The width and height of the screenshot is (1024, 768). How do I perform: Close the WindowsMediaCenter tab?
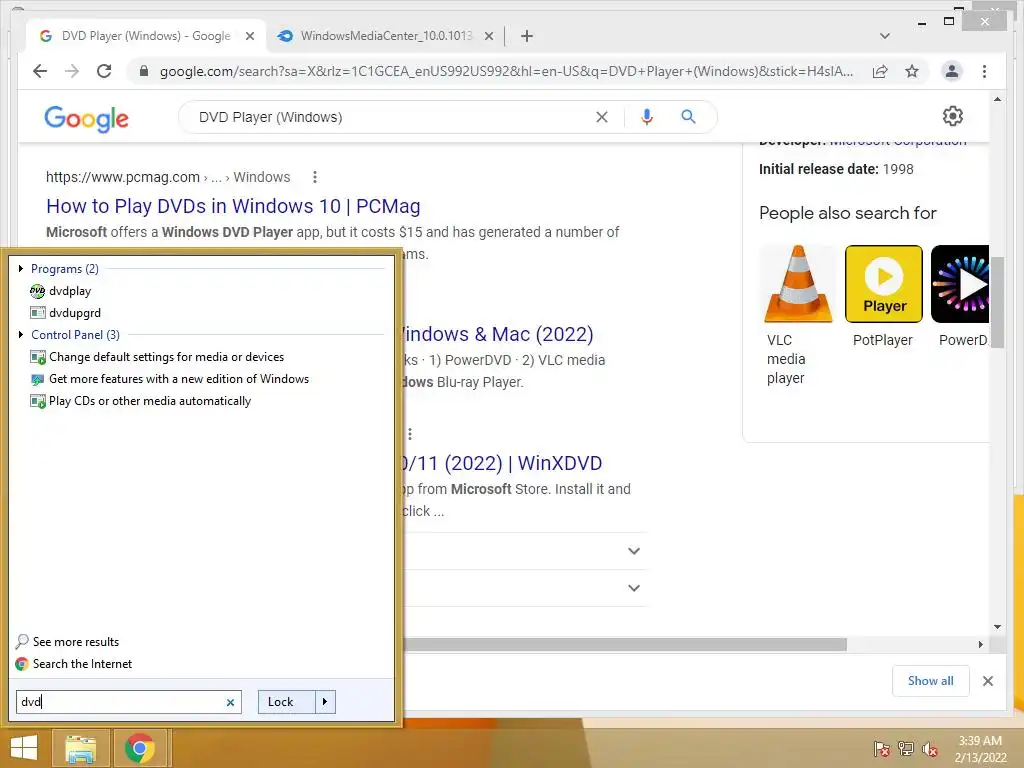488,37
